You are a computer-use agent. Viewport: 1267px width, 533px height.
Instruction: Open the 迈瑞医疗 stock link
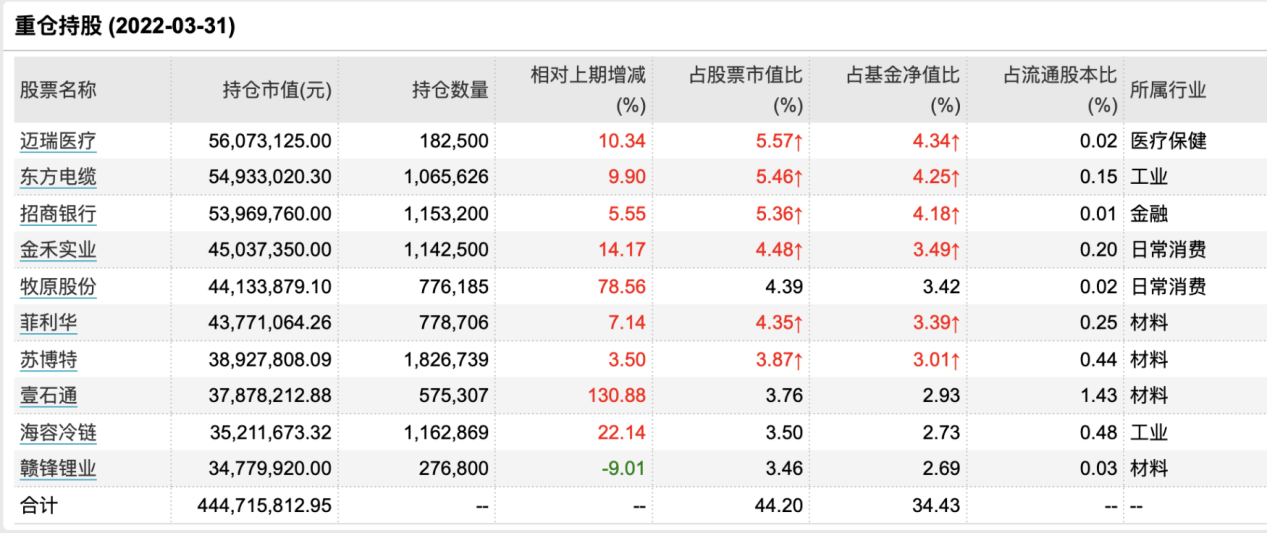tap(58, 141)
